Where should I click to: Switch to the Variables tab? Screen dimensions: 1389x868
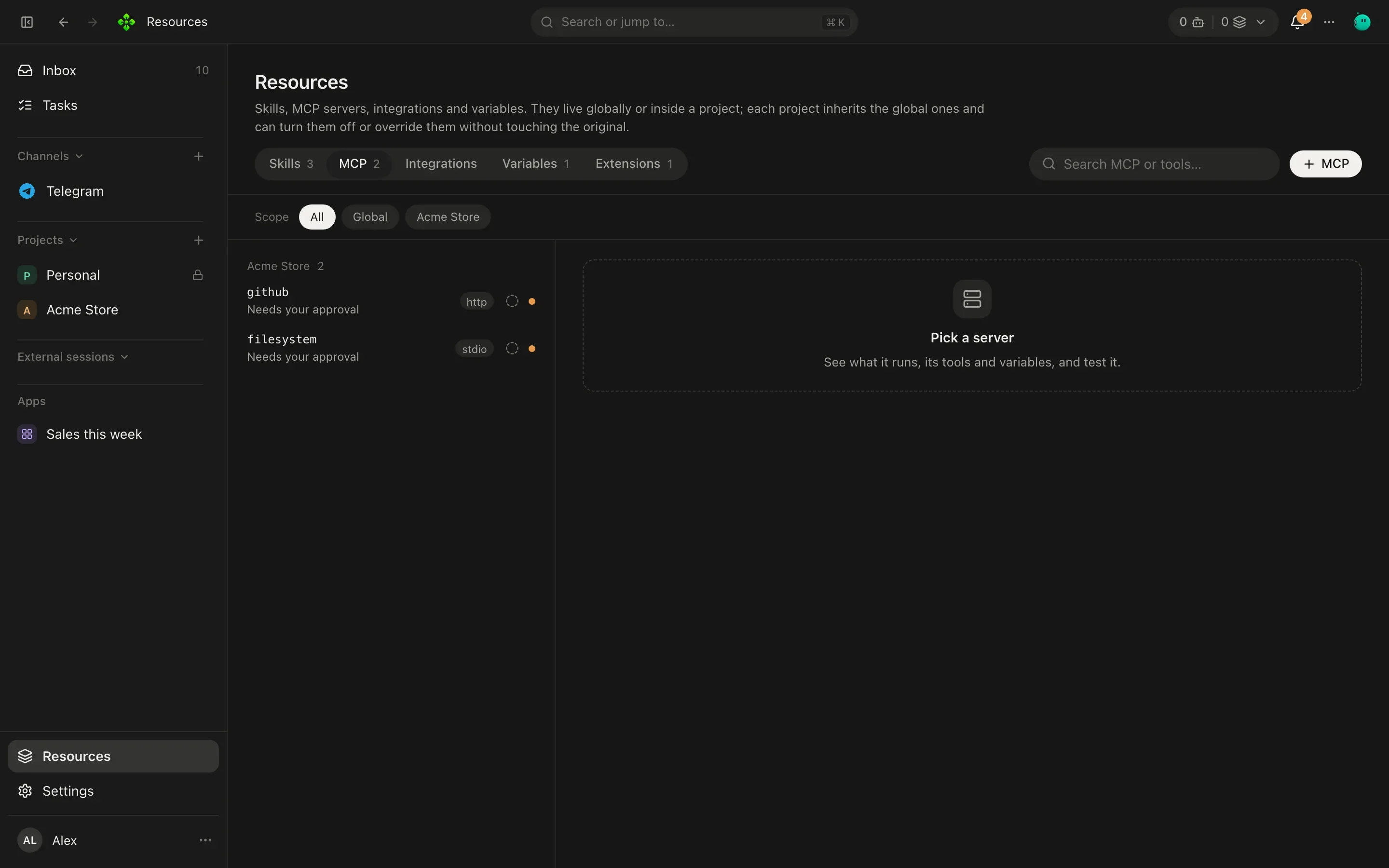point(535,163)
